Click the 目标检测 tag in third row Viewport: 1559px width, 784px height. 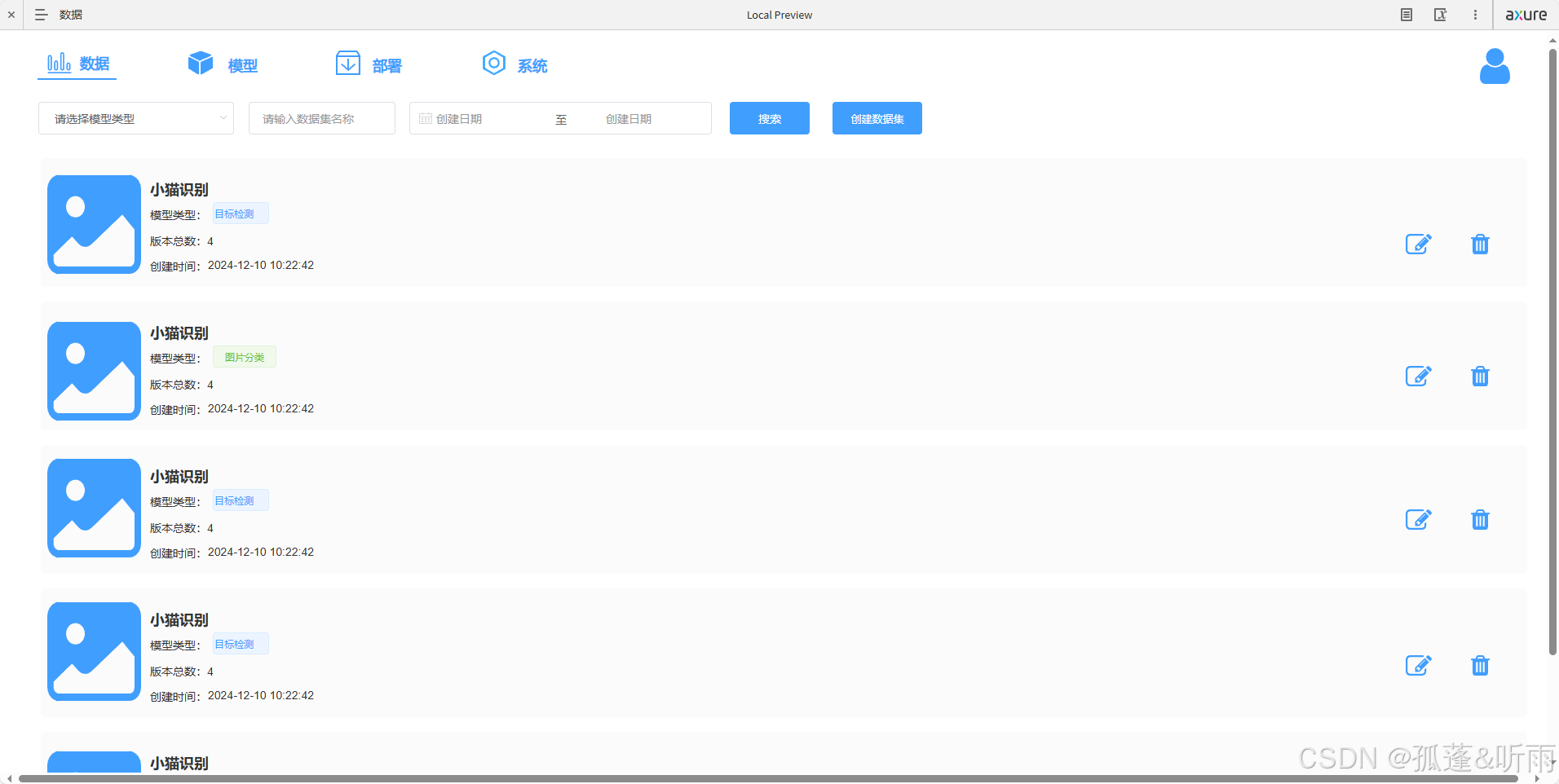pos(241,500)
